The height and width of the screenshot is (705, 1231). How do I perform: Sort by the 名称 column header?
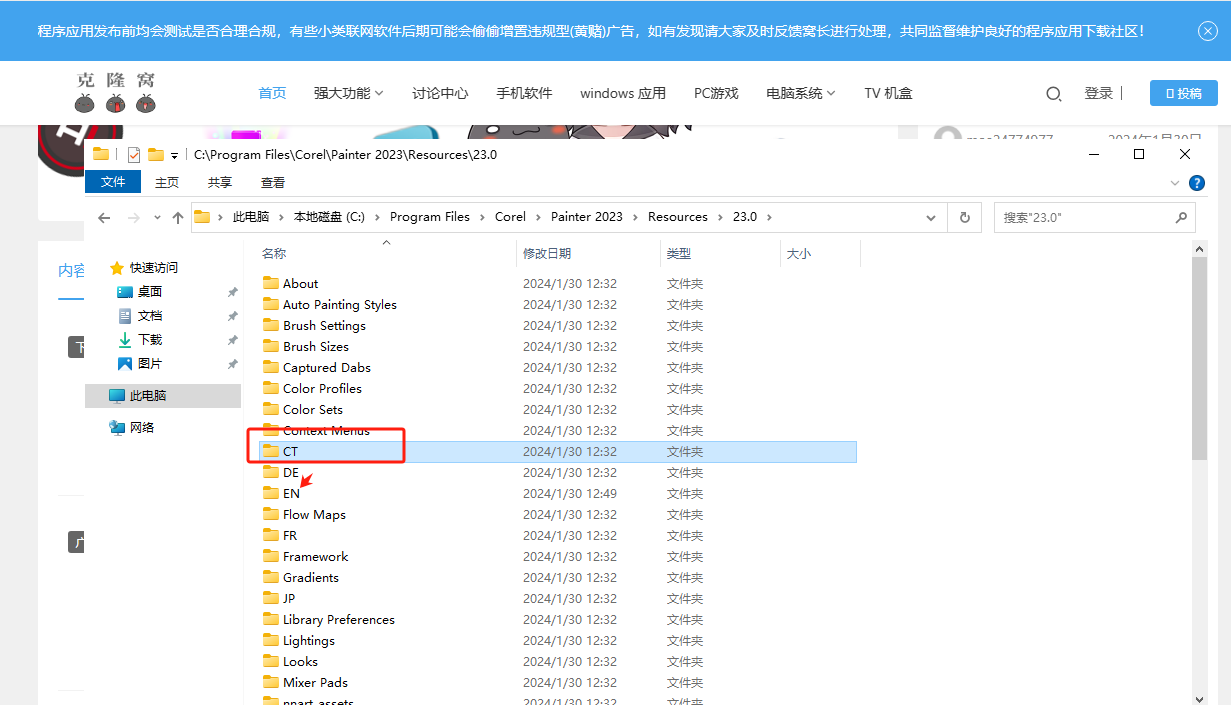tap(274, 254)
